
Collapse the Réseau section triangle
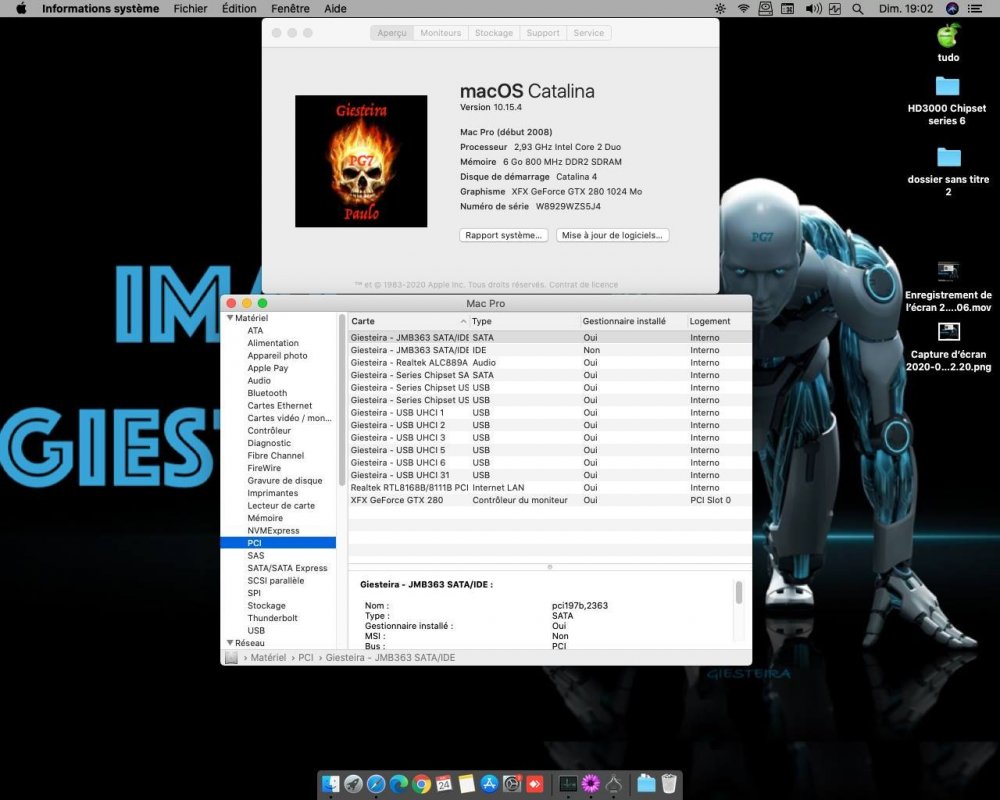coord(230,642)
